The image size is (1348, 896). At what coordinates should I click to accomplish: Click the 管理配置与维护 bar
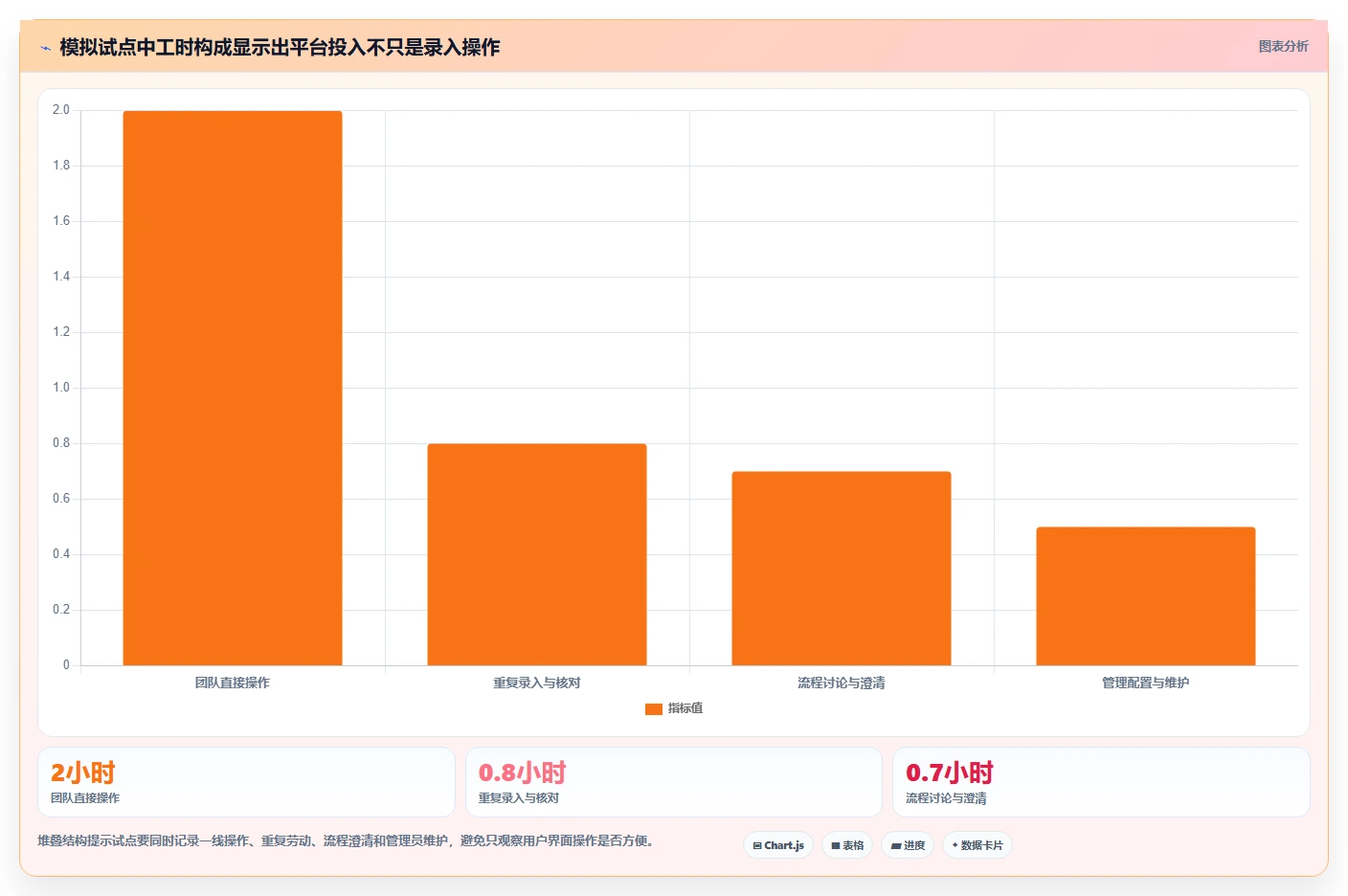(1146, 596)
